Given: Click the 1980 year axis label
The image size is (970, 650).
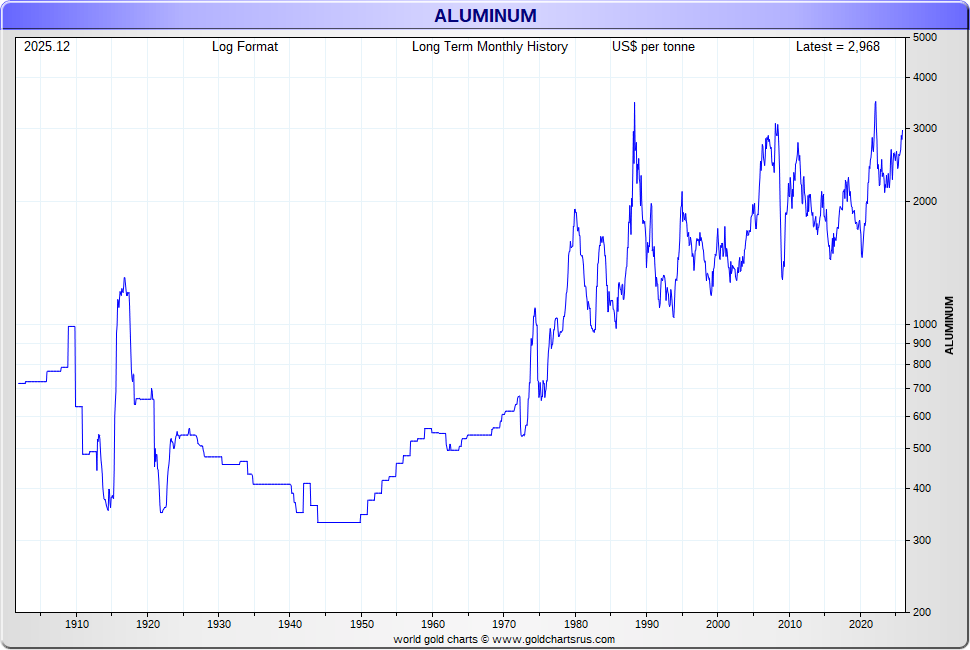Looking at the screenshot, I should click(x=575, y=624).
